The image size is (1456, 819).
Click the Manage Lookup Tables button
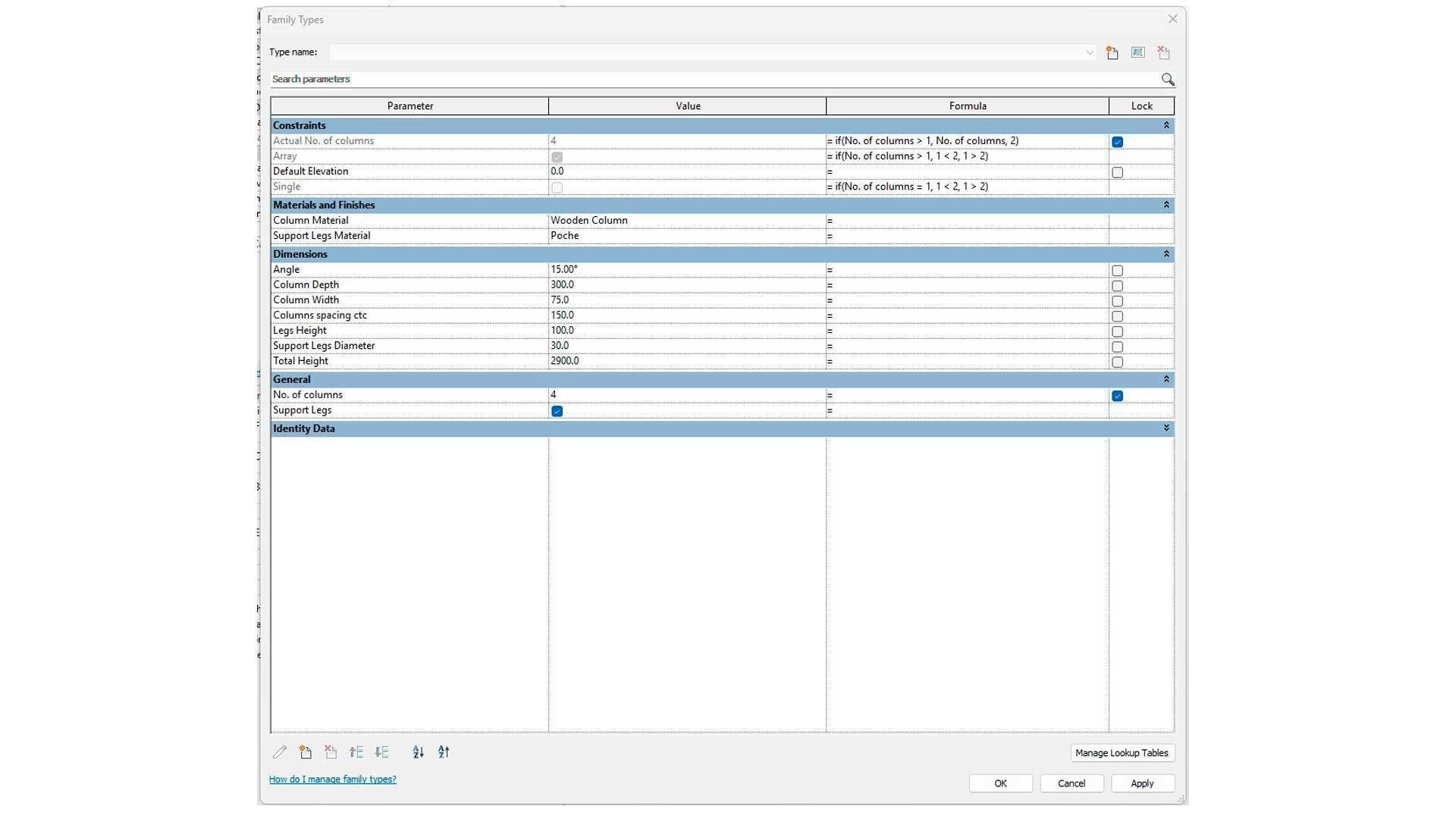[1122, 753]
